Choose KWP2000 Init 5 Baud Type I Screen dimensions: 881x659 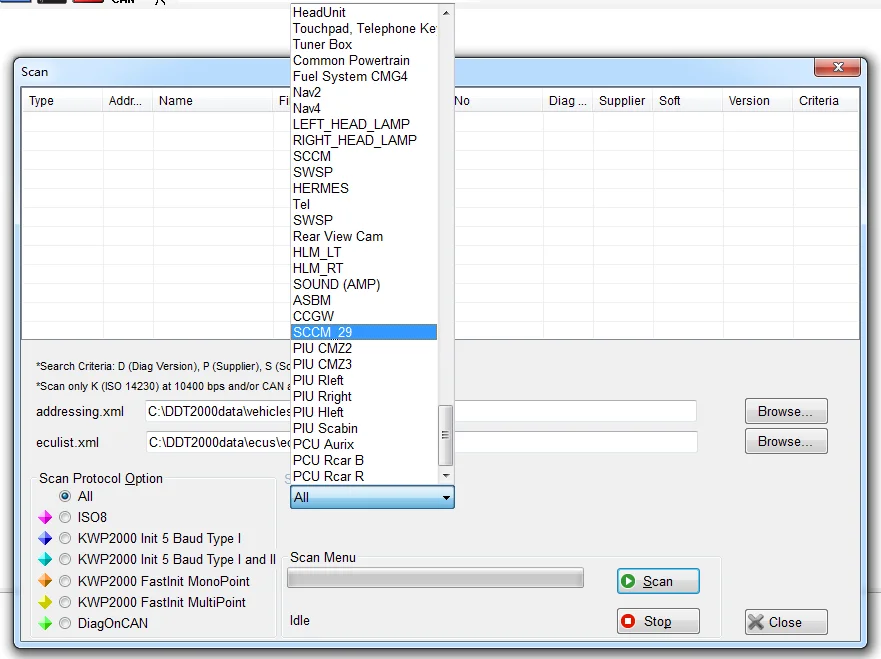pos(65,538)
